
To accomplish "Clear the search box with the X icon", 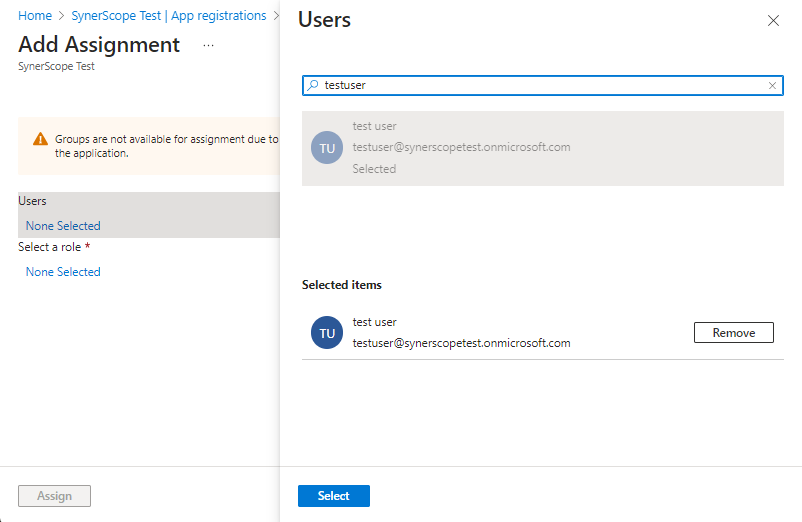I will coord(772,86).
